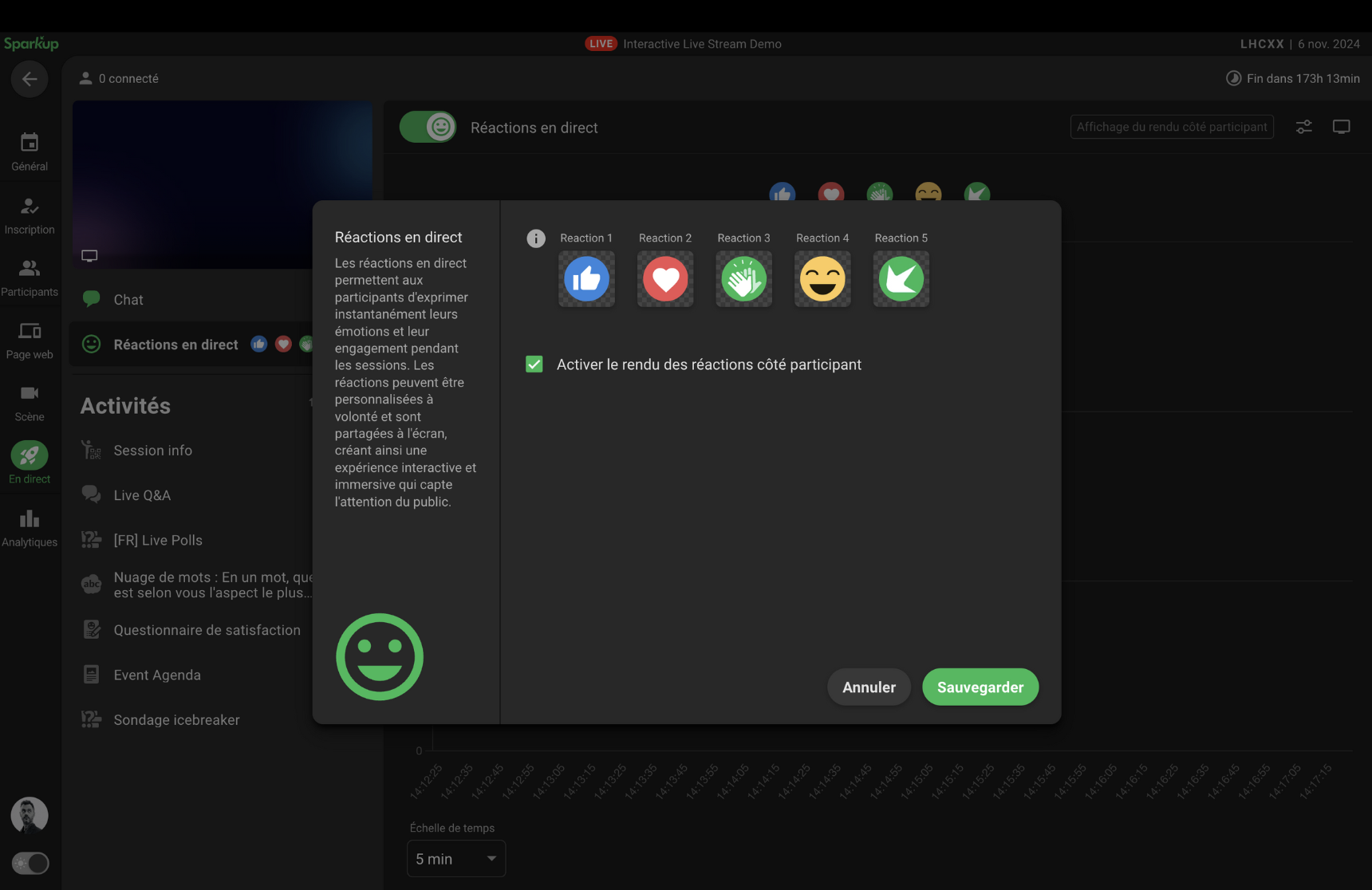Viewport: 1372px width, 890px height.
Task: Open the Live Q&A activity
Action: 142,495
